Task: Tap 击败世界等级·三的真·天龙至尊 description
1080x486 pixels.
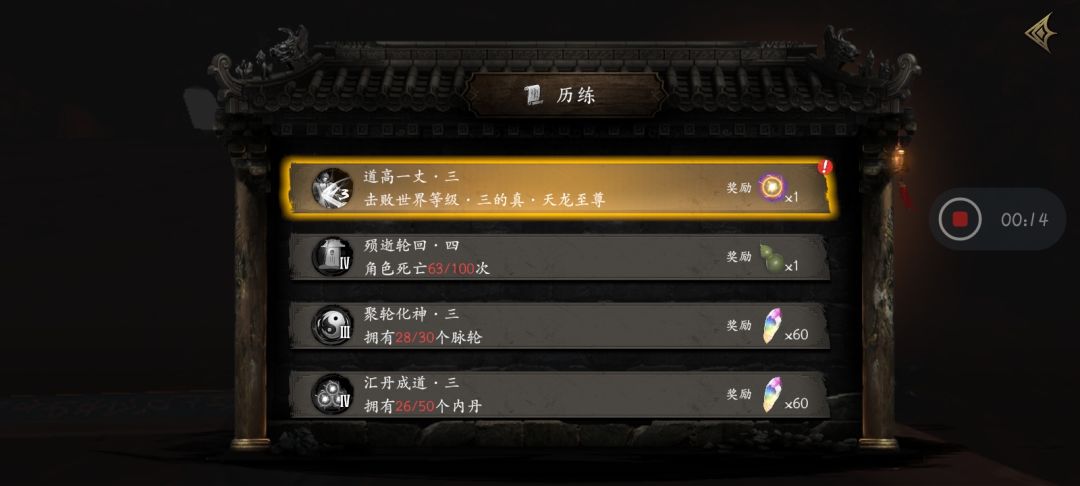Action: pyautogui.click(x=485, y=200)
